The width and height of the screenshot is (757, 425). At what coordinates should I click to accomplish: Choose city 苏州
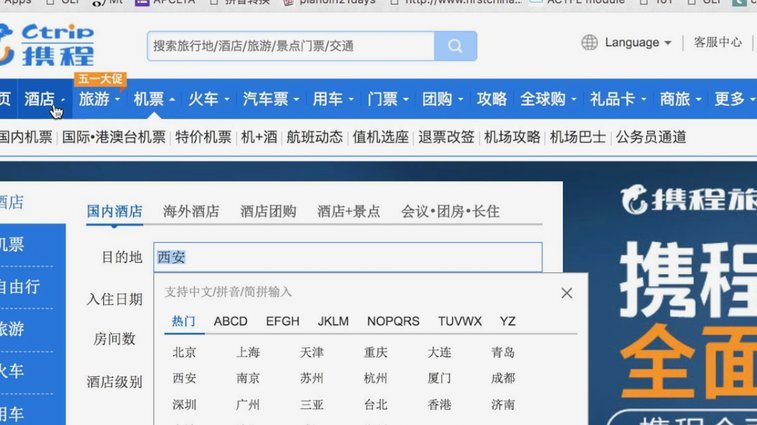pyautogui.click(x=312, y=378)
